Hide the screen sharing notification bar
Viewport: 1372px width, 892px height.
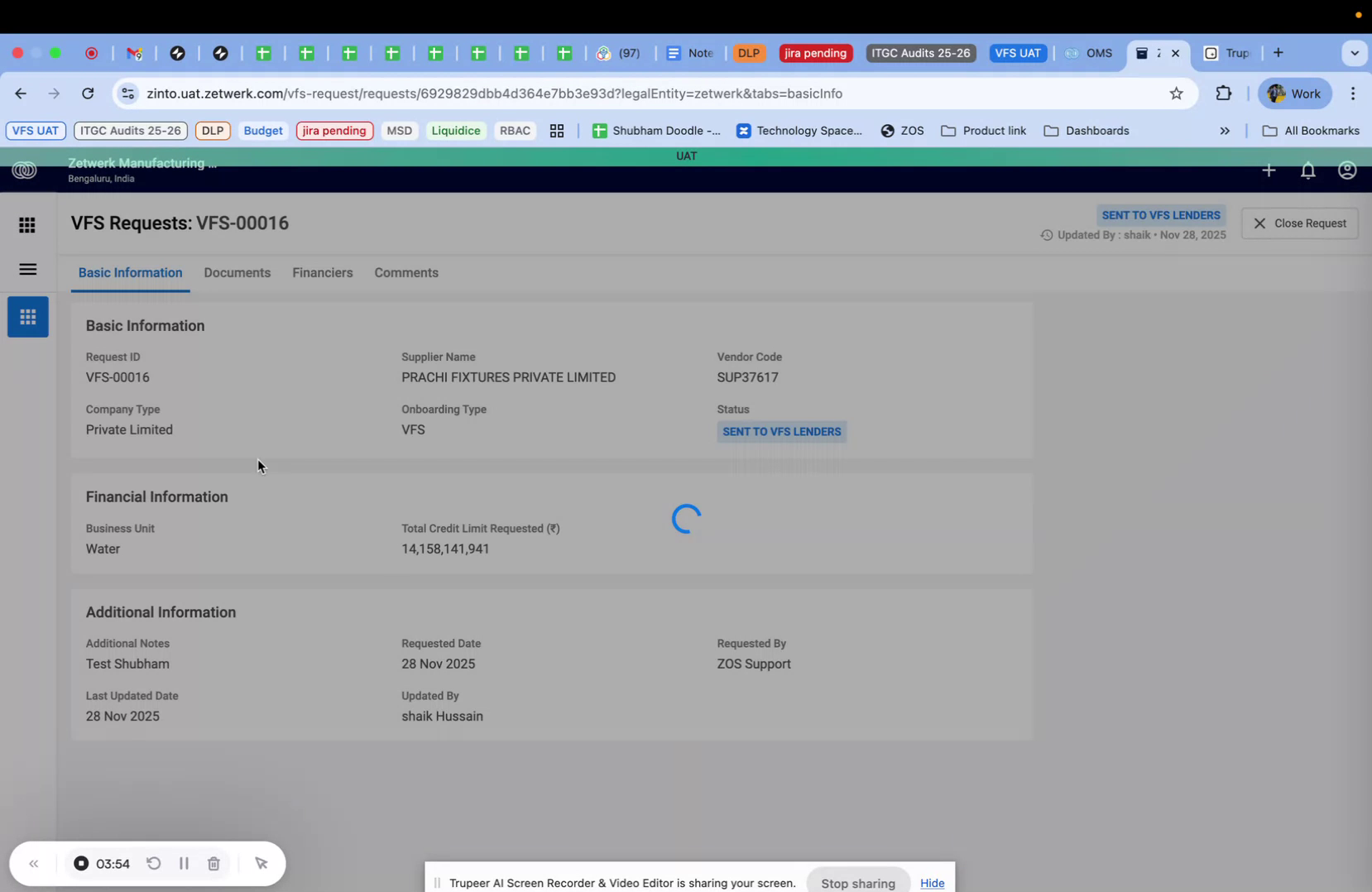point(933,883)
